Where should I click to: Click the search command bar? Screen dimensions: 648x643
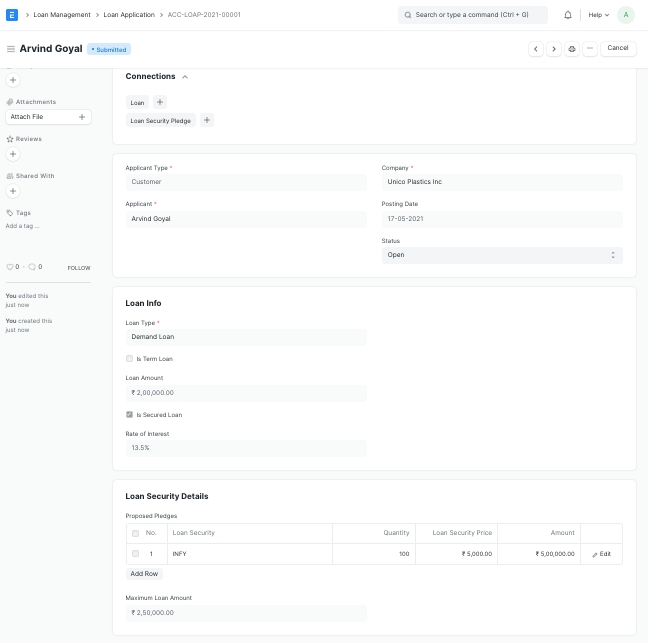click(473, 15)
